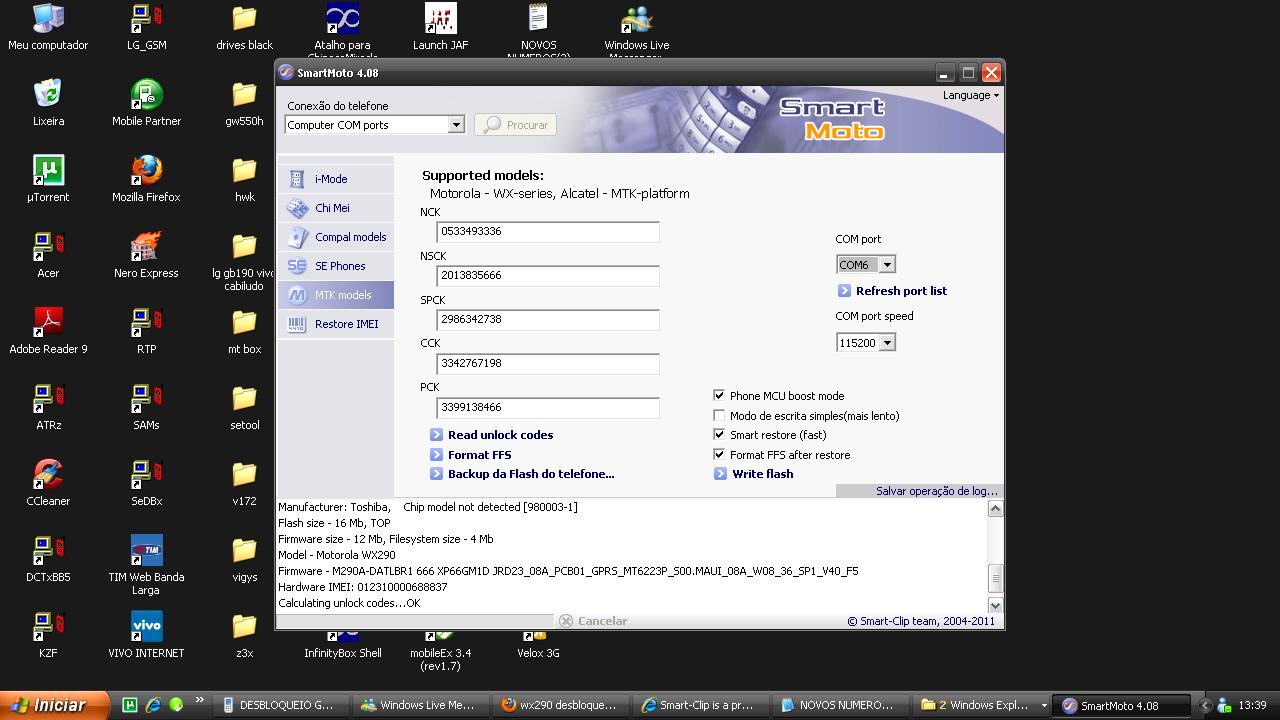
Task: Select TIM Web Banda Larga icon
Action: [147, 565]
